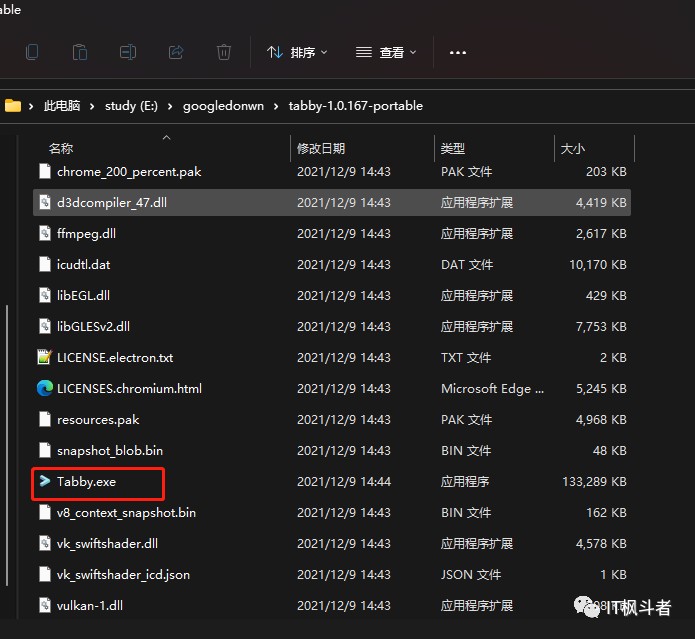Select icudtl.dat file name
695x639 pixels.
(x=83, y=265)
